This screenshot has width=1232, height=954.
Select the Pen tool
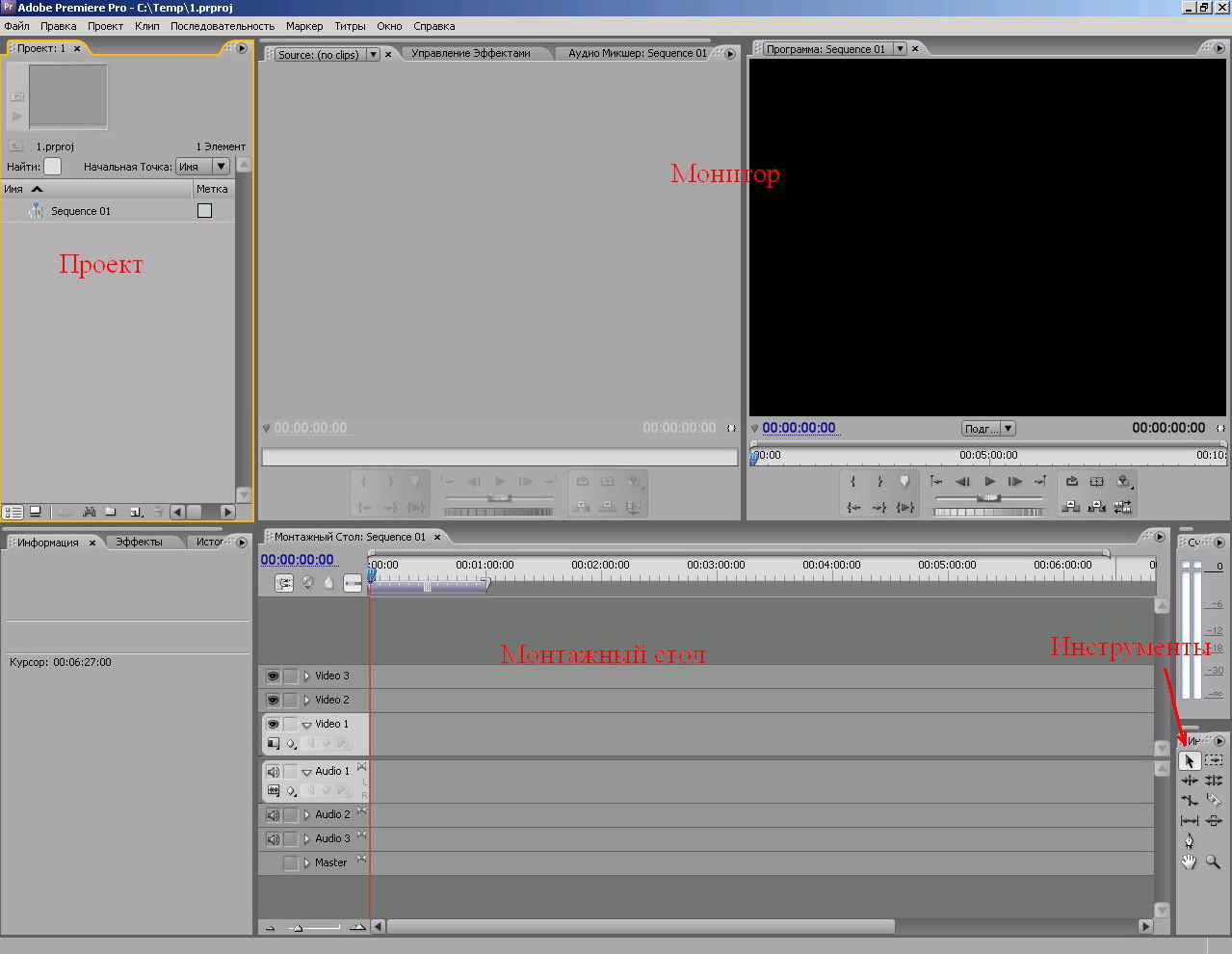[1190, 840]
